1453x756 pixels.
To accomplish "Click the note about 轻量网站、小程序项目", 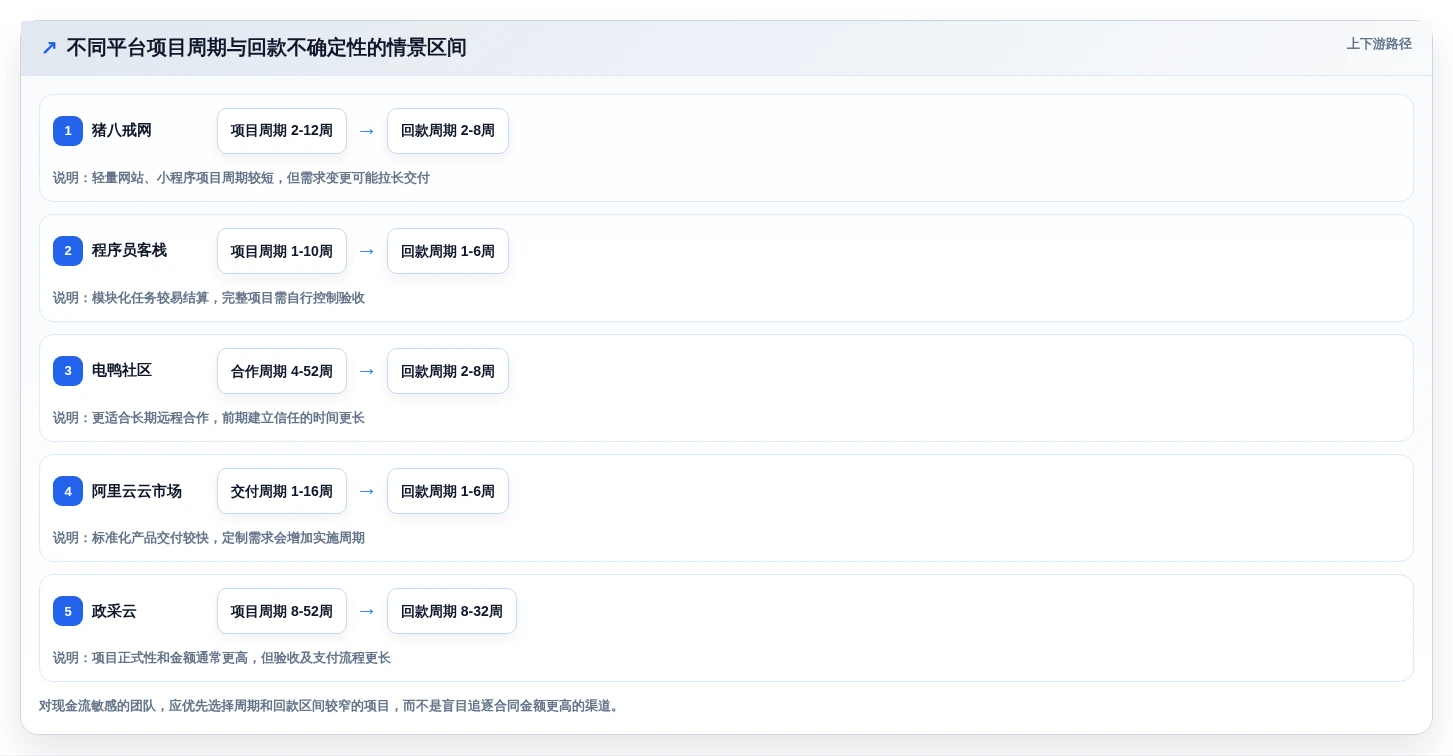I will pos(241,178).
